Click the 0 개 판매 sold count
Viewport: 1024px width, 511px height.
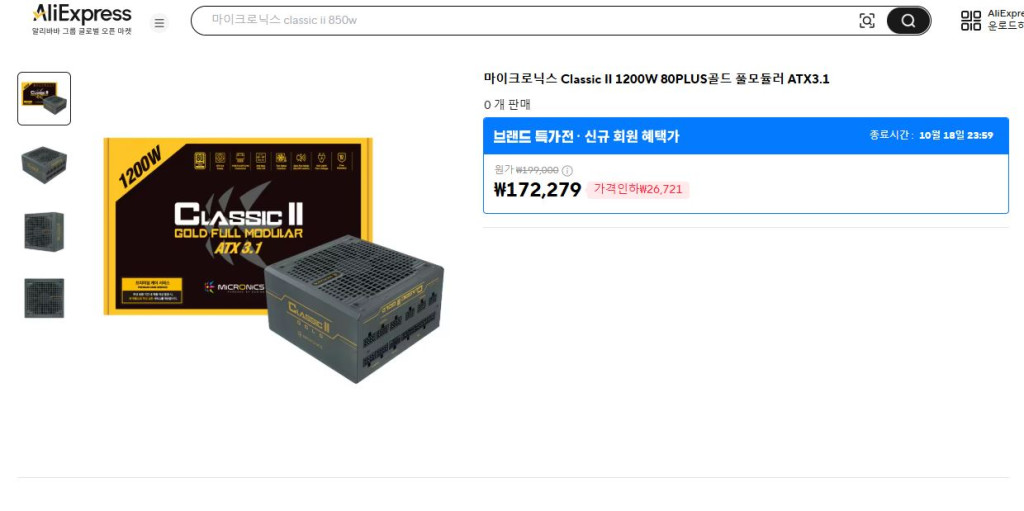(507, 105)
